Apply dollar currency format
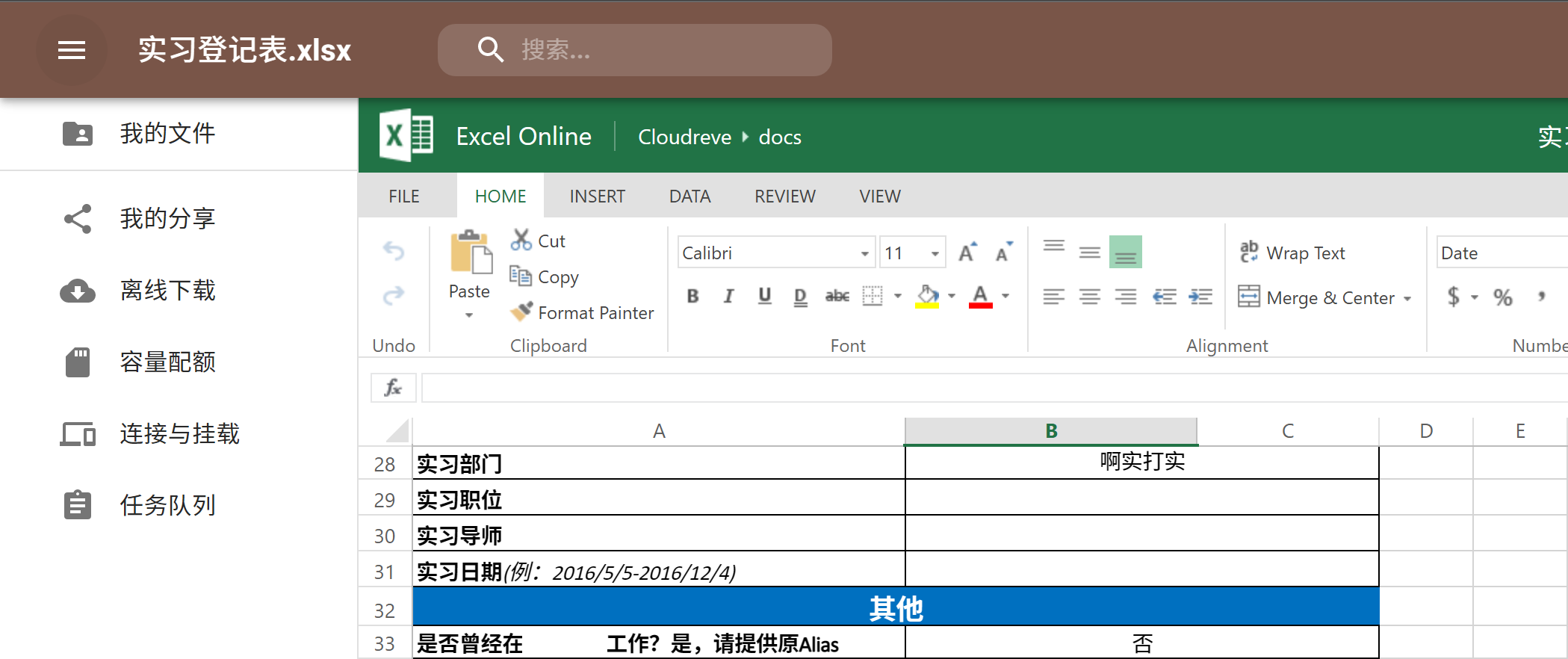1568x659 pixels. tap(1453, 297)
